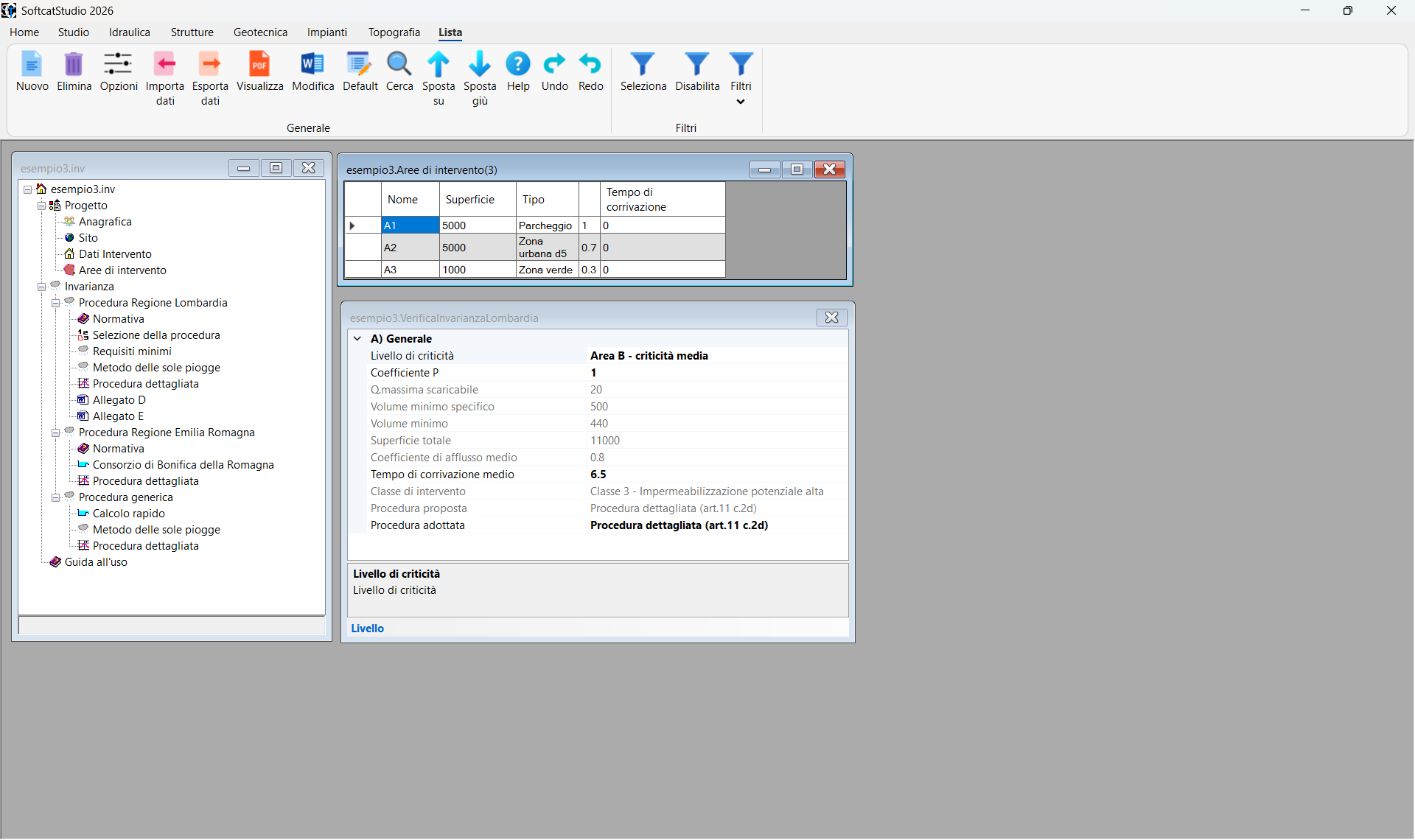Viewport: 1415px width, 840px height.
Task: Close the VerificaInvarianzaLombardia panel
Action: tap(831, 318)
